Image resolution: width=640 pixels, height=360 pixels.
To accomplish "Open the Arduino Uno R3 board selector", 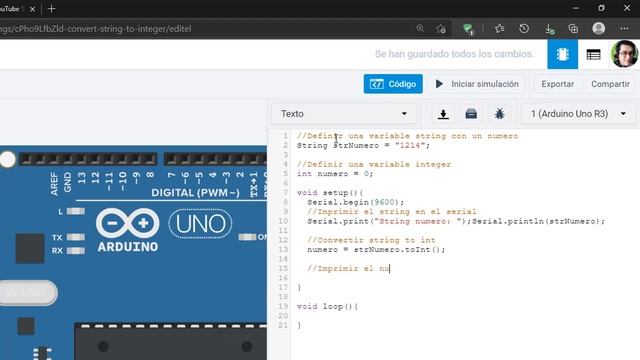I will tap(578, 114).
